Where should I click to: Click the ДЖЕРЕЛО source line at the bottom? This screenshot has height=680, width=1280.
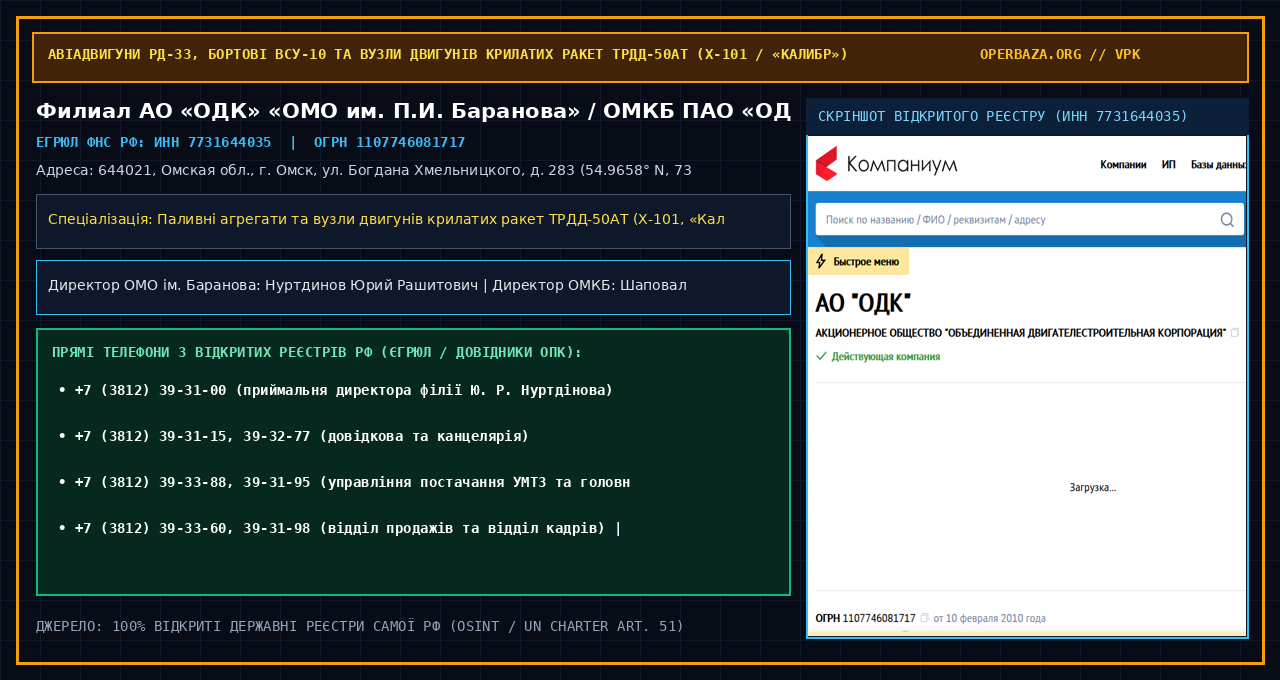point(360,626)
